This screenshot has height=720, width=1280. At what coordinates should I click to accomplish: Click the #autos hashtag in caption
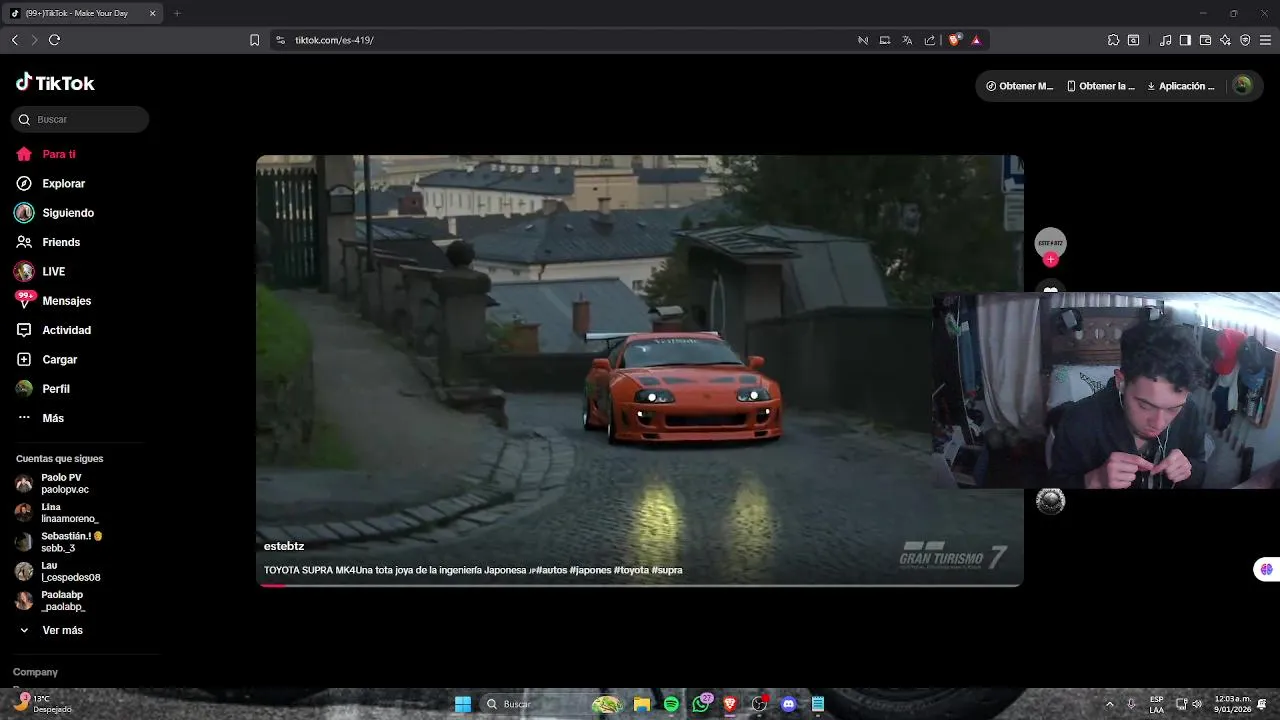(551, 570)
